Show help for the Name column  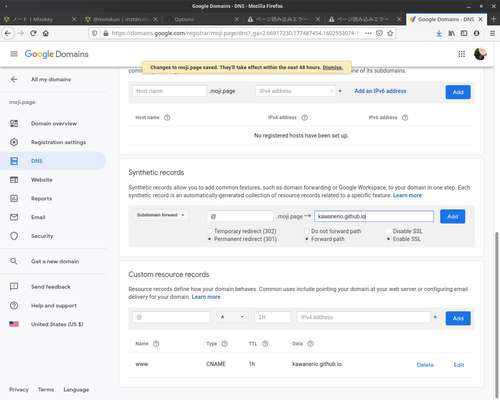click(x=156, y=344)
